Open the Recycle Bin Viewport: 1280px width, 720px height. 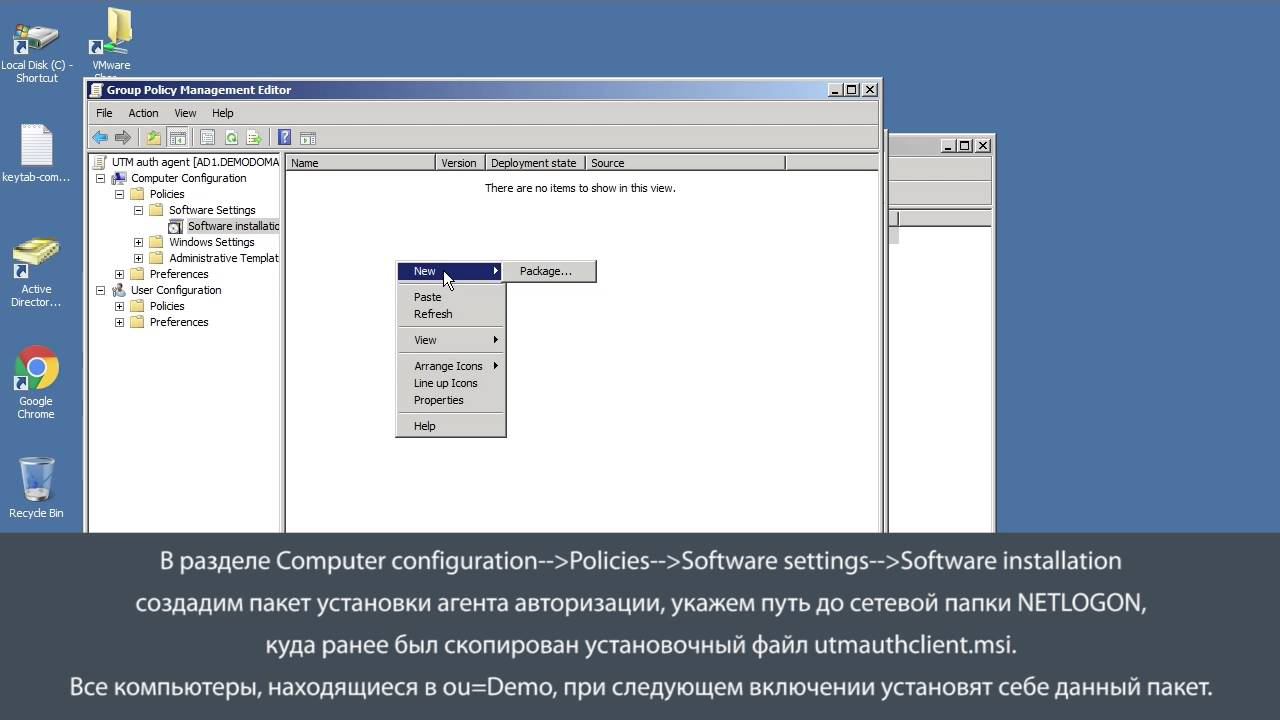[36, 488]
